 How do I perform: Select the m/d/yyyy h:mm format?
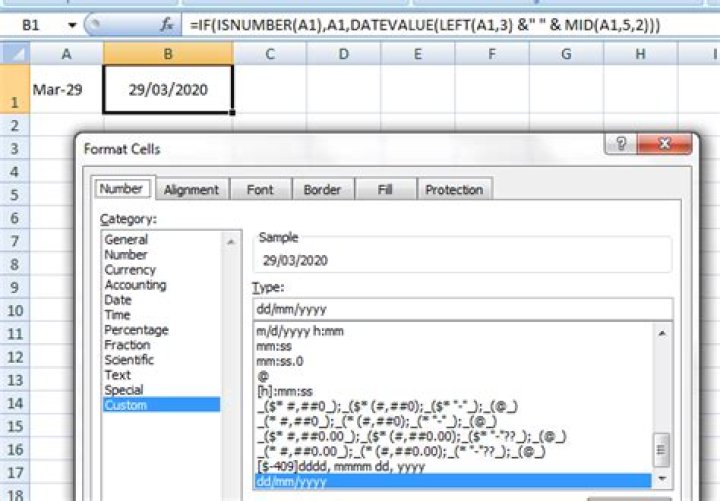[453, 331]
